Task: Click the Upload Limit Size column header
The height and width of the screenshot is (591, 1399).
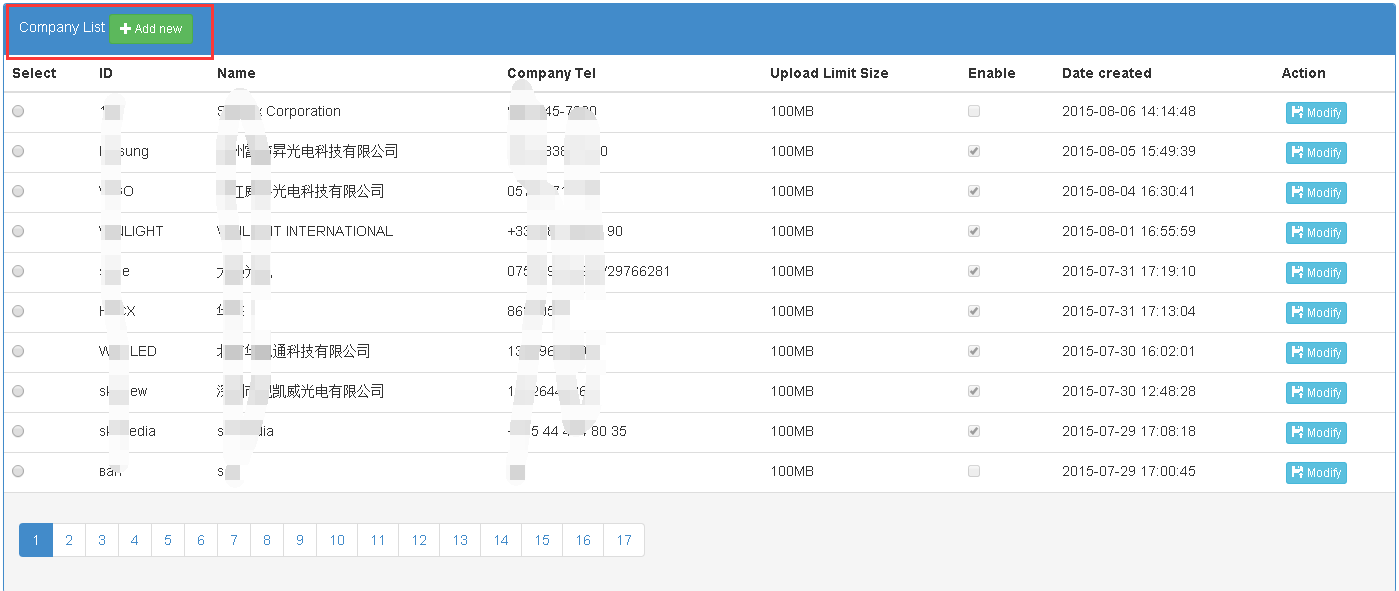Action: (829, 73)
